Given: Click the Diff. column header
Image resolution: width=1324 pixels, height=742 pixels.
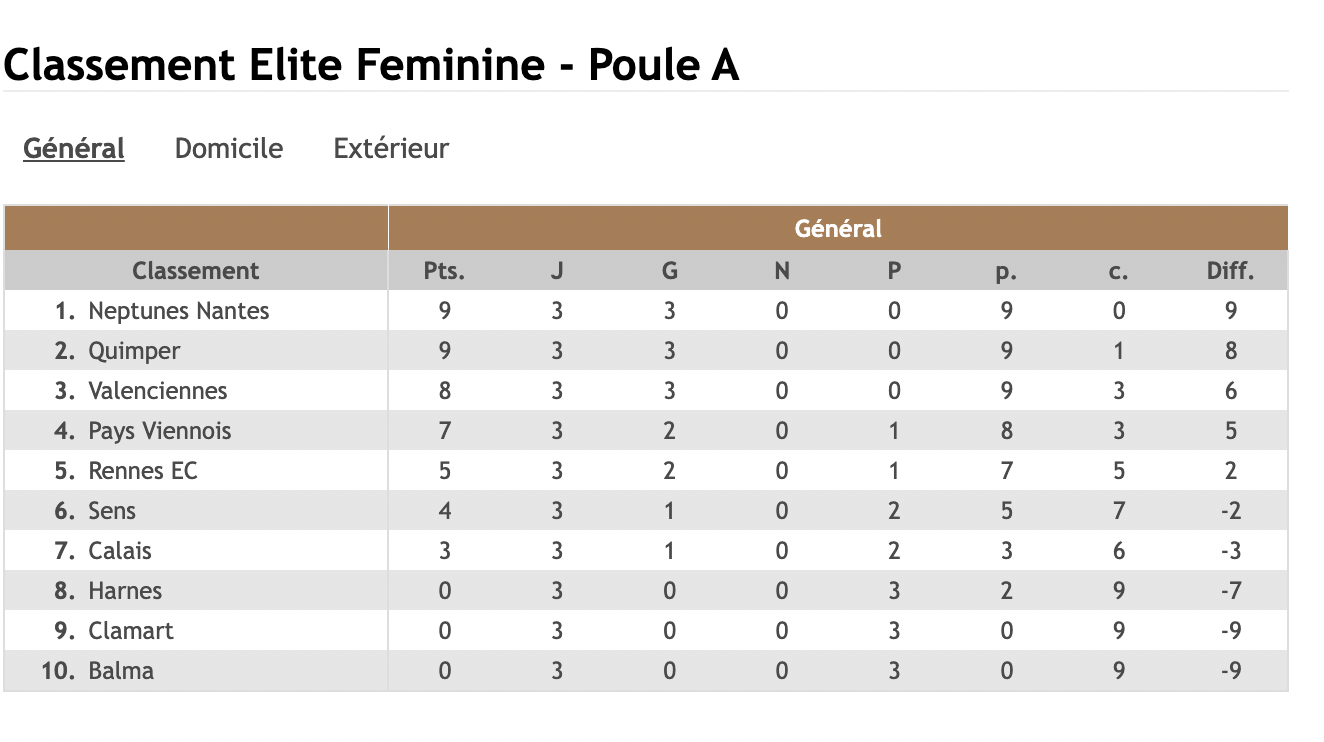Looking at the screenshot, I should click(1230, 271).
